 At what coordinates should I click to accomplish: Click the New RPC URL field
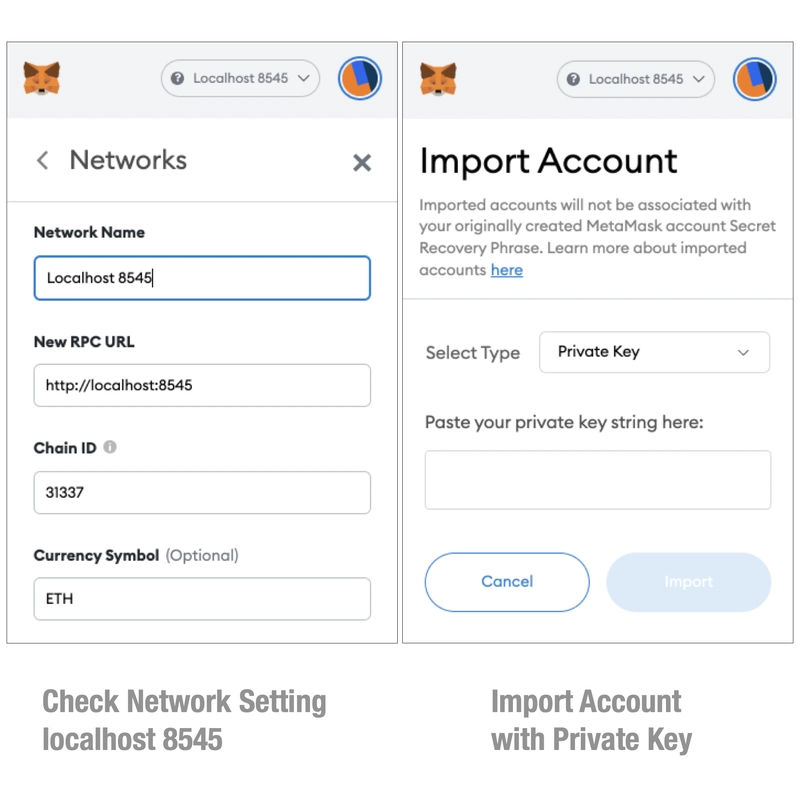tap(202, 385)
